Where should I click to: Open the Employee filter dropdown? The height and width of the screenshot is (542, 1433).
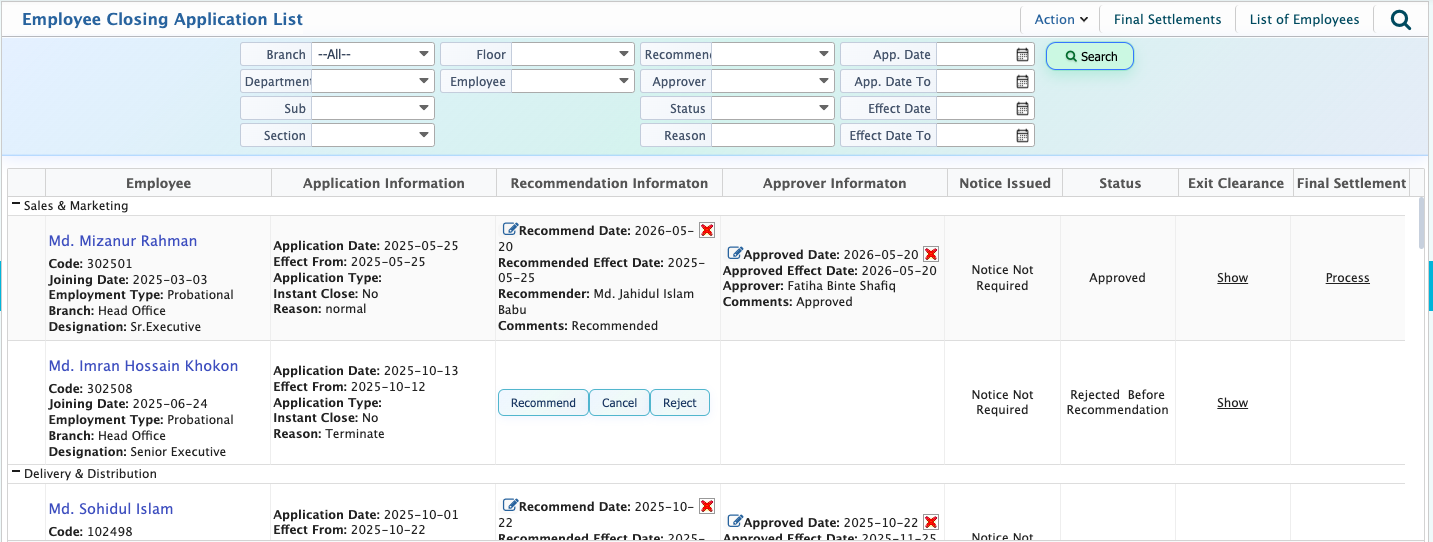tap(573, 81)
